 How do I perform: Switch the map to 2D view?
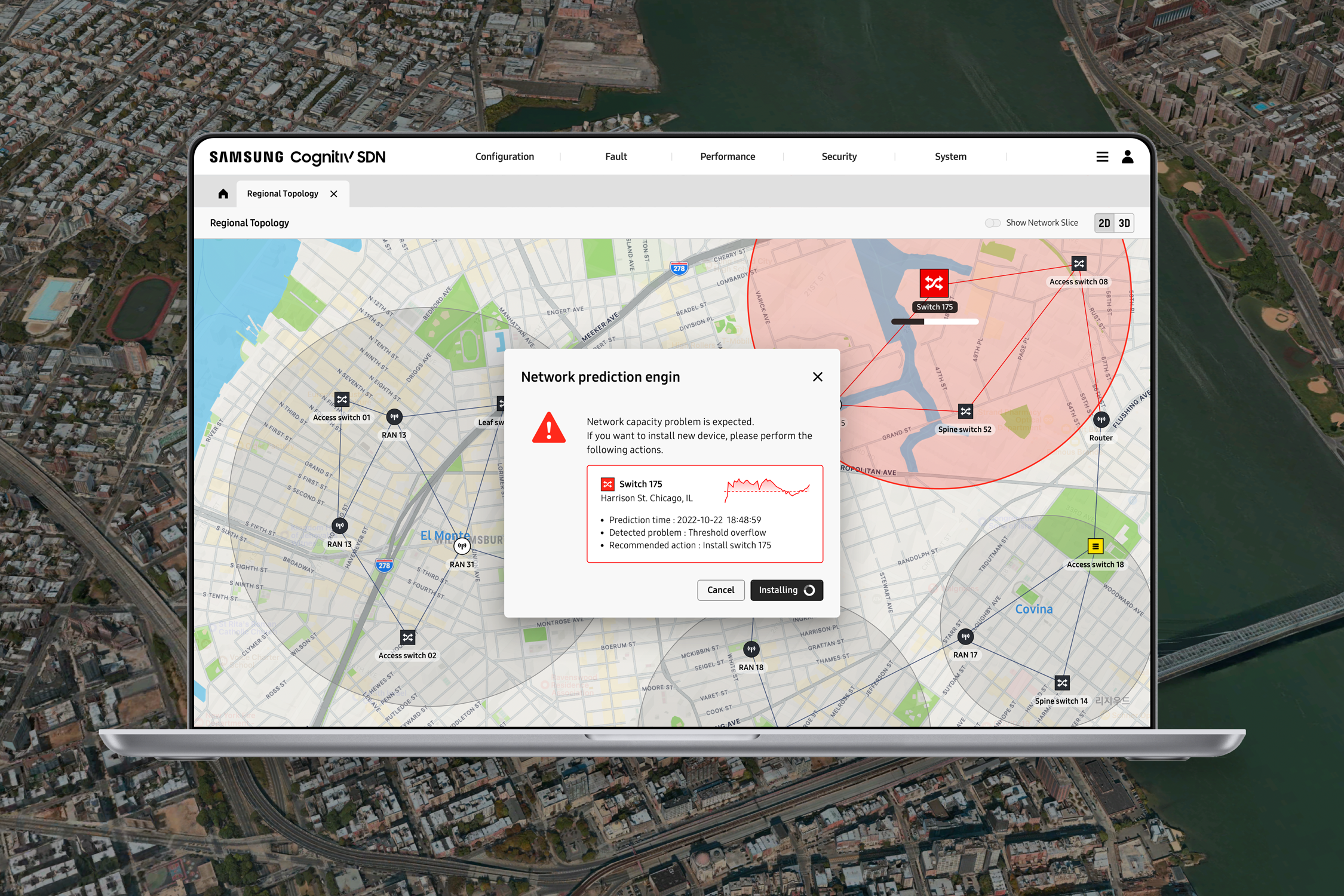[1104, 223]
